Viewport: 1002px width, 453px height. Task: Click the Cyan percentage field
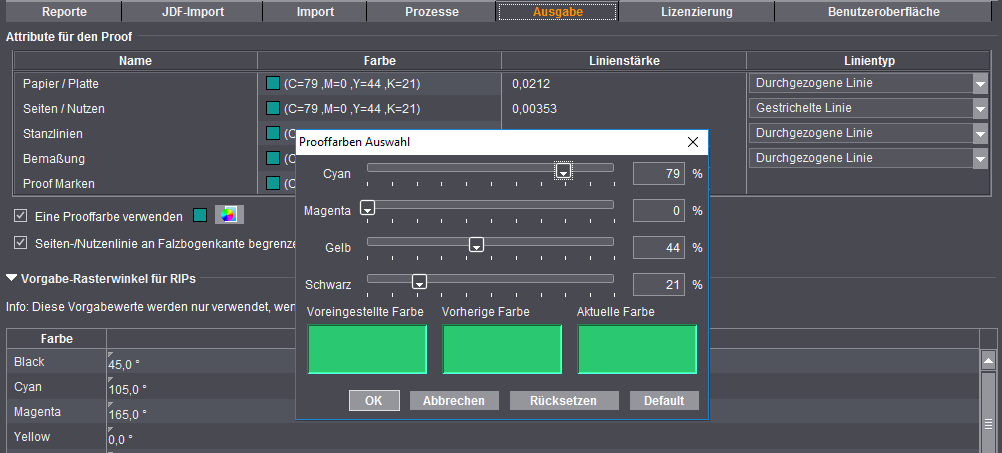[659, 173]
